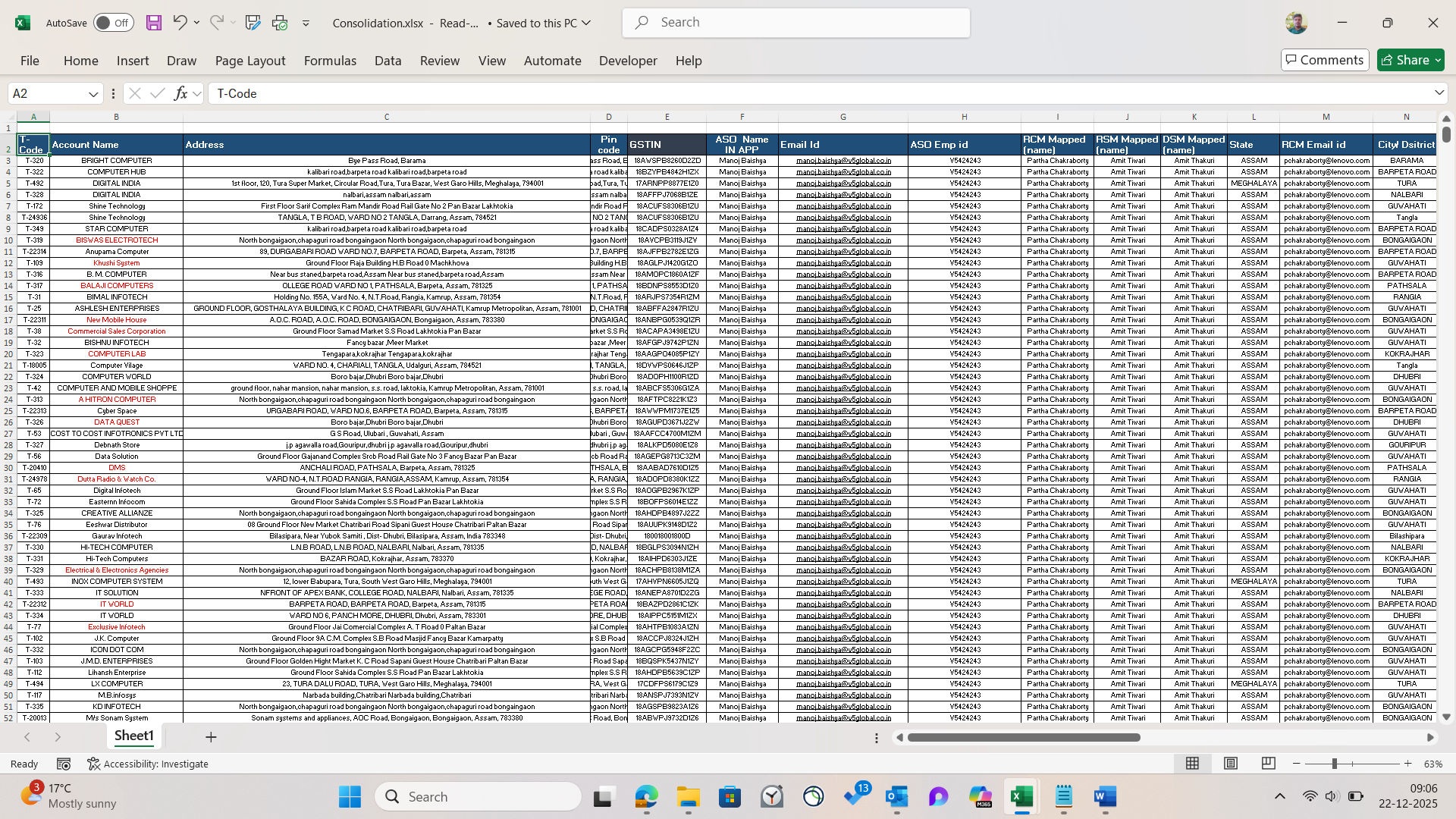Click the zoom out minus button
1456x819 pixels.
coord(1297,764)
